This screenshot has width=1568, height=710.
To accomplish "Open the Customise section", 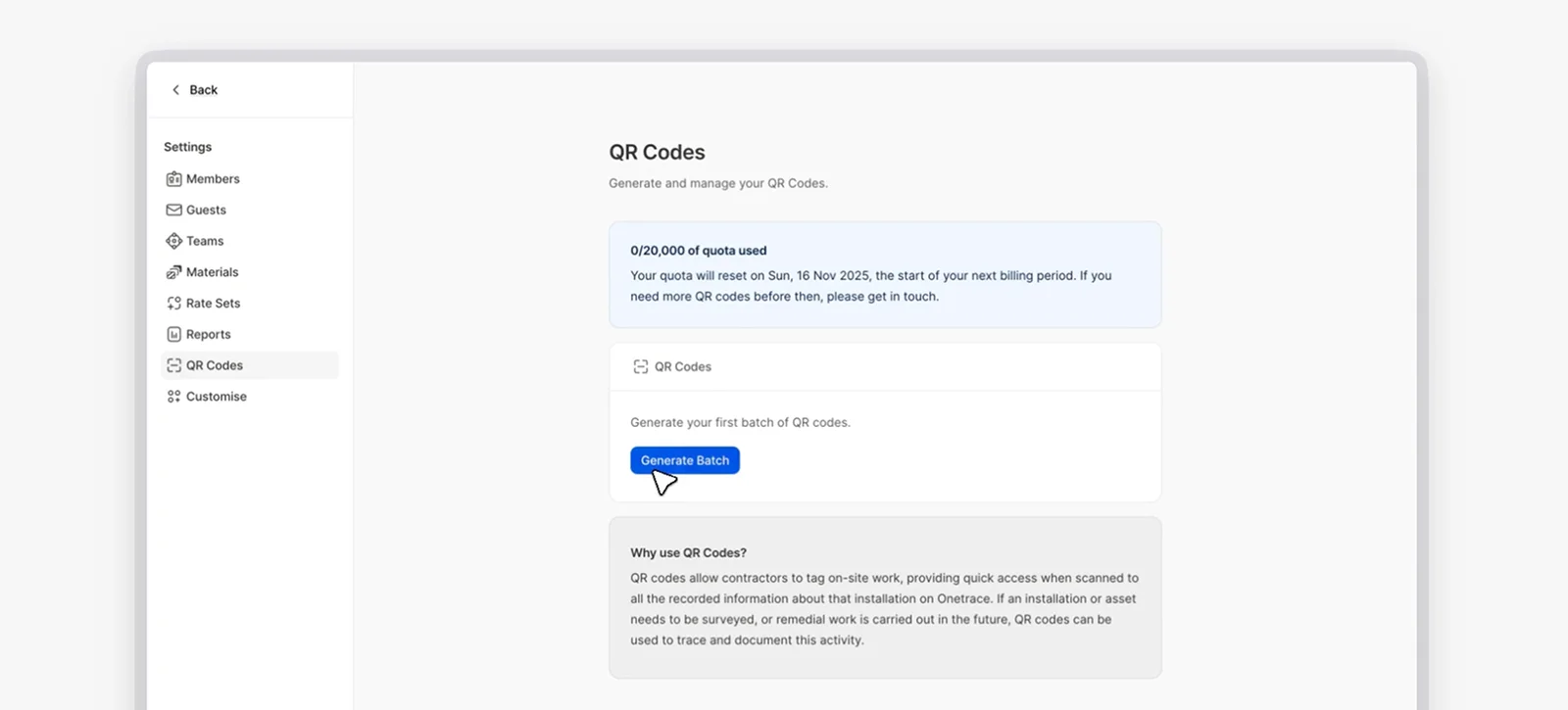I will point(250,397).
